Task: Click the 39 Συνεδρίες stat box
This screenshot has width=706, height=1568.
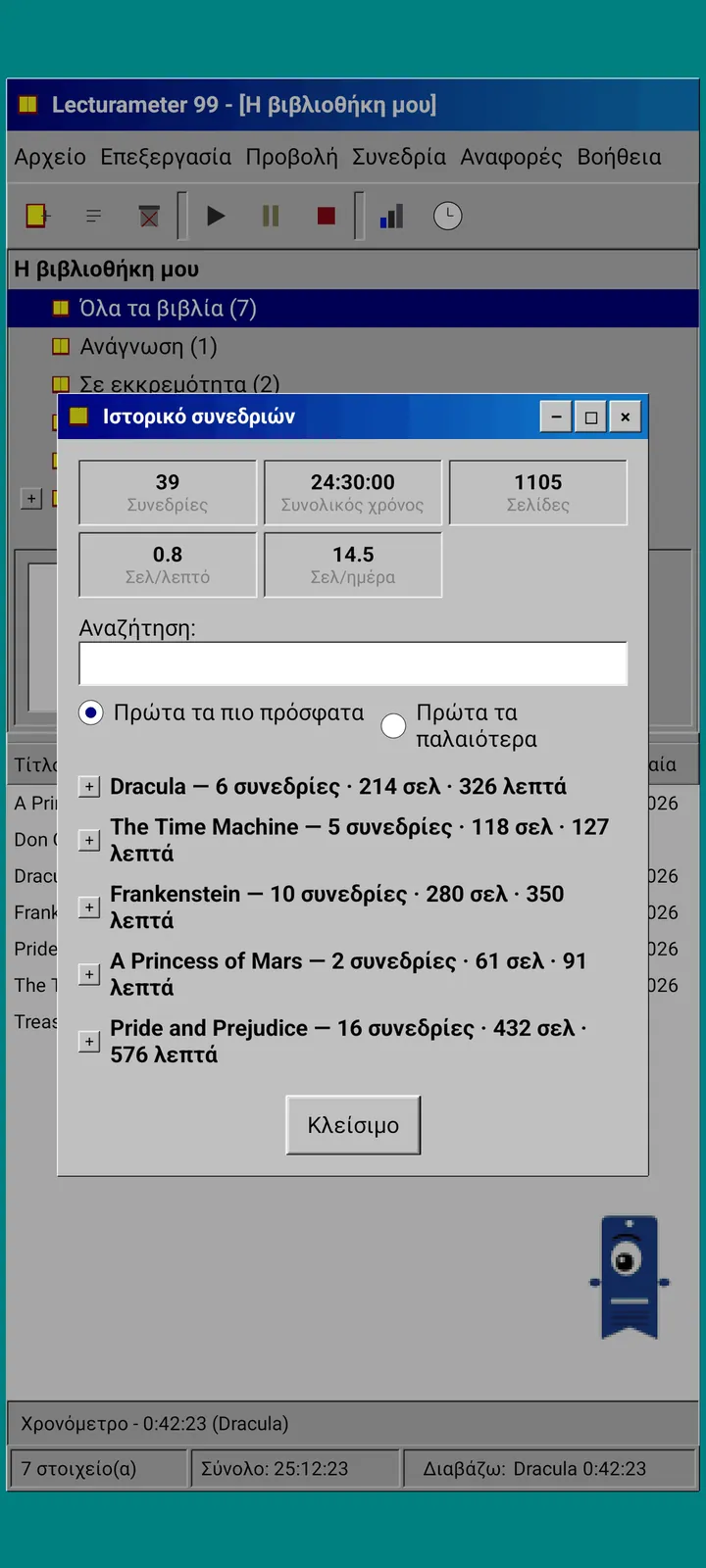Action: pos(168,493)
